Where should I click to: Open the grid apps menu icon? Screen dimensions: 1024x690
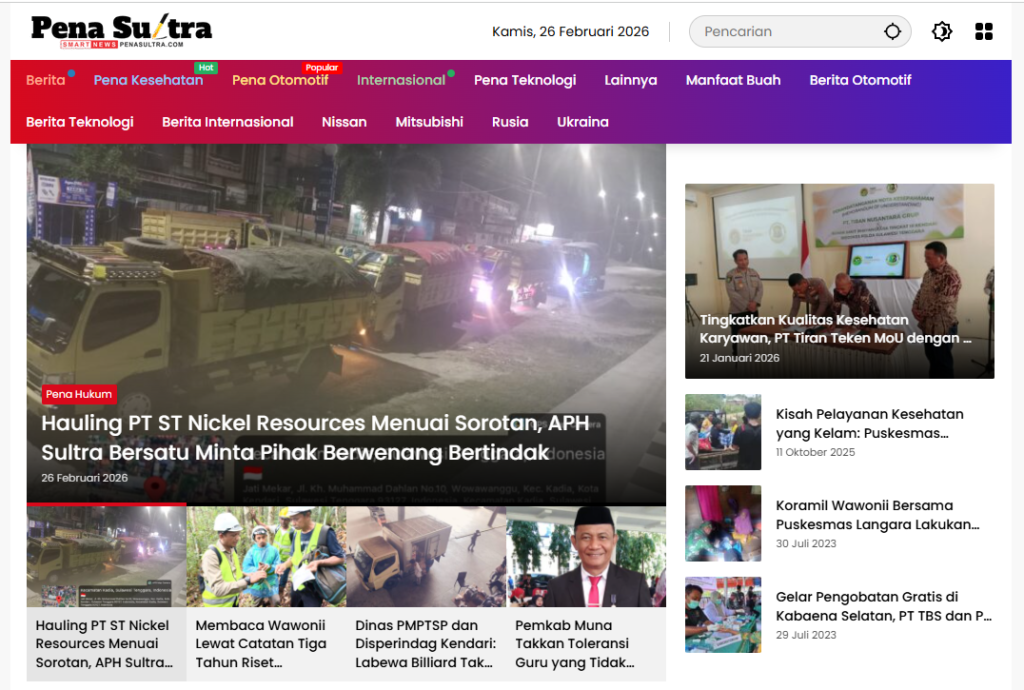[x=984, y=32]
